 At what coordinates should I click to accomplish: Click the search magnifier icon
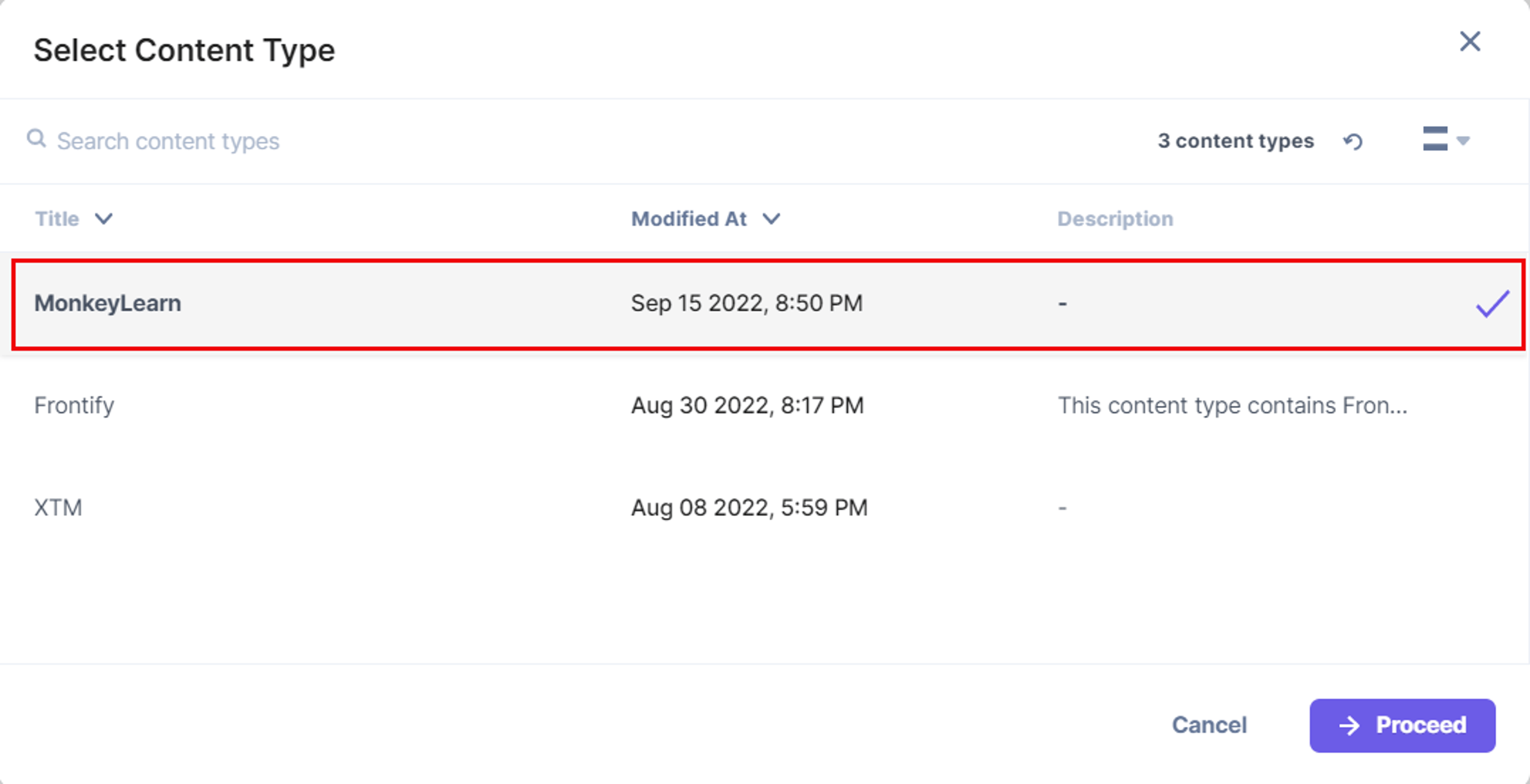point(37,139)
